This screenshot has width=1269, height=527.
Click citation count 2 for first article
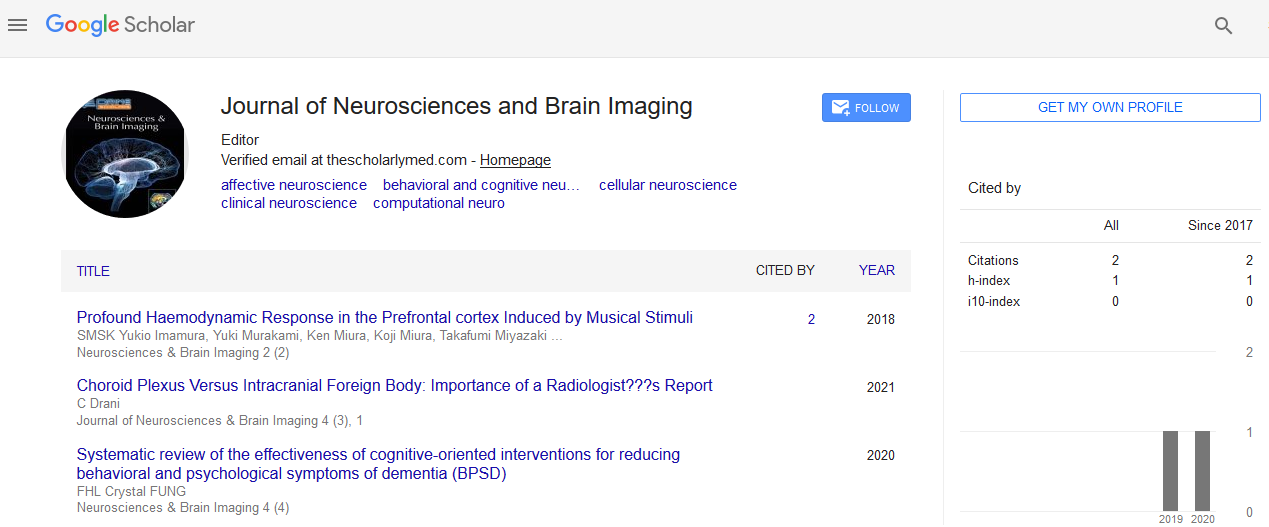811,320
